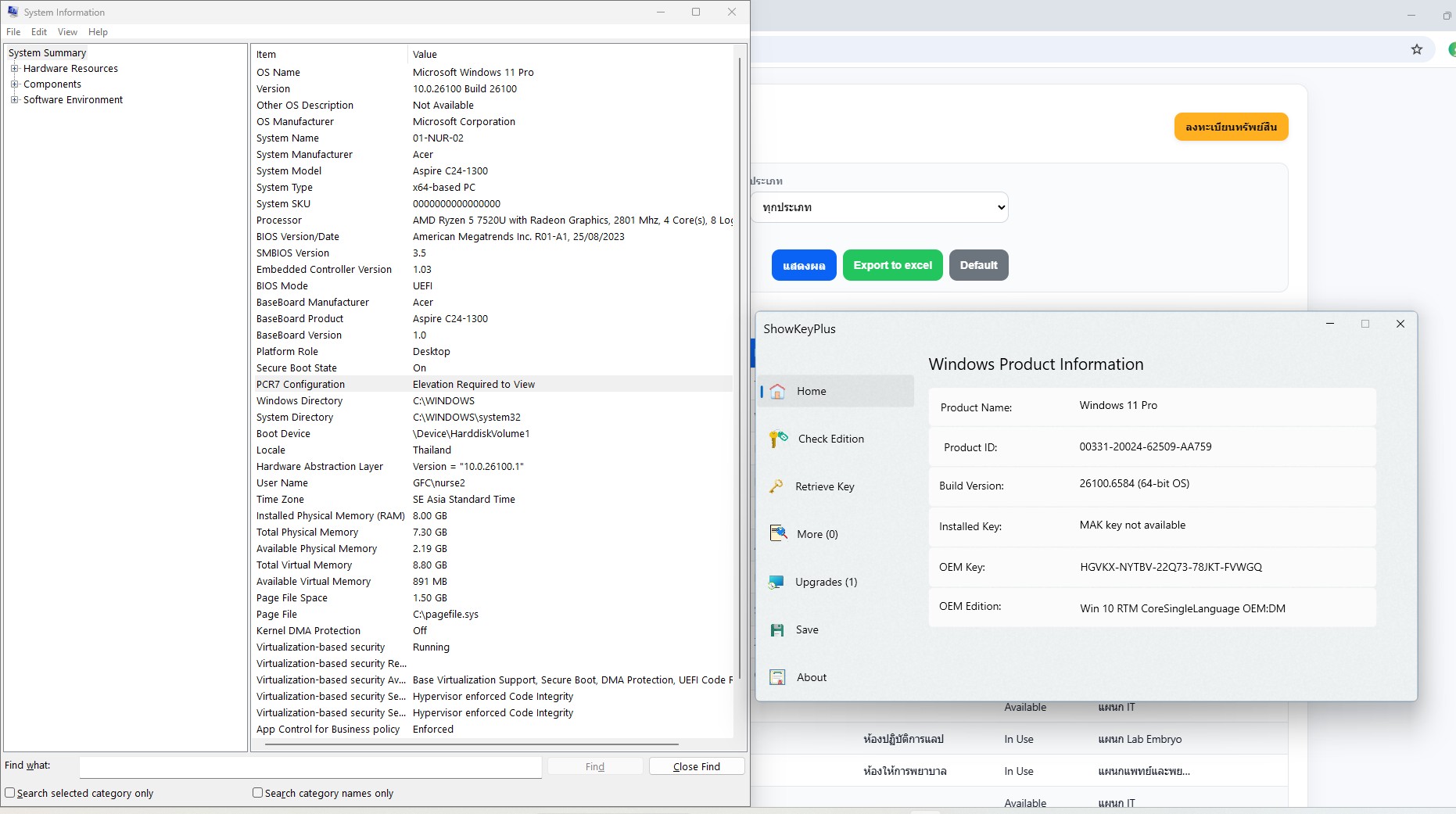Open the More (0) icon
This screenshot has width=1456, height=814.
click(x=778, y=534)
